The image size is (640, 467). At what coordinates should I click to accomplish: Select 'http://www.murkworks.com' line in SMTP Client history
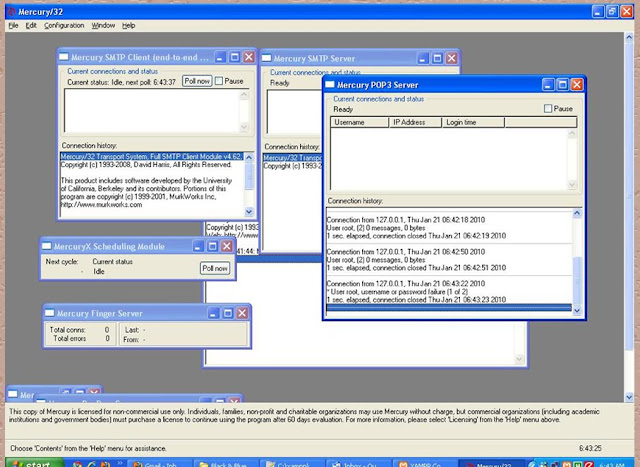point(101,205)
